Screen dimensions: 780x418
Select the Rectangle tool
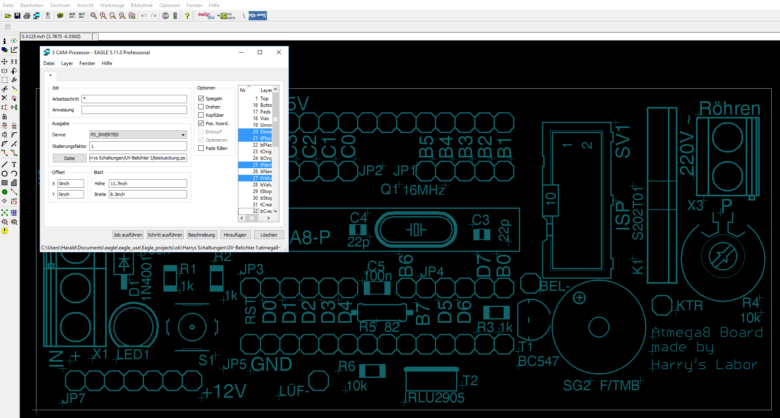coord(4,183)
